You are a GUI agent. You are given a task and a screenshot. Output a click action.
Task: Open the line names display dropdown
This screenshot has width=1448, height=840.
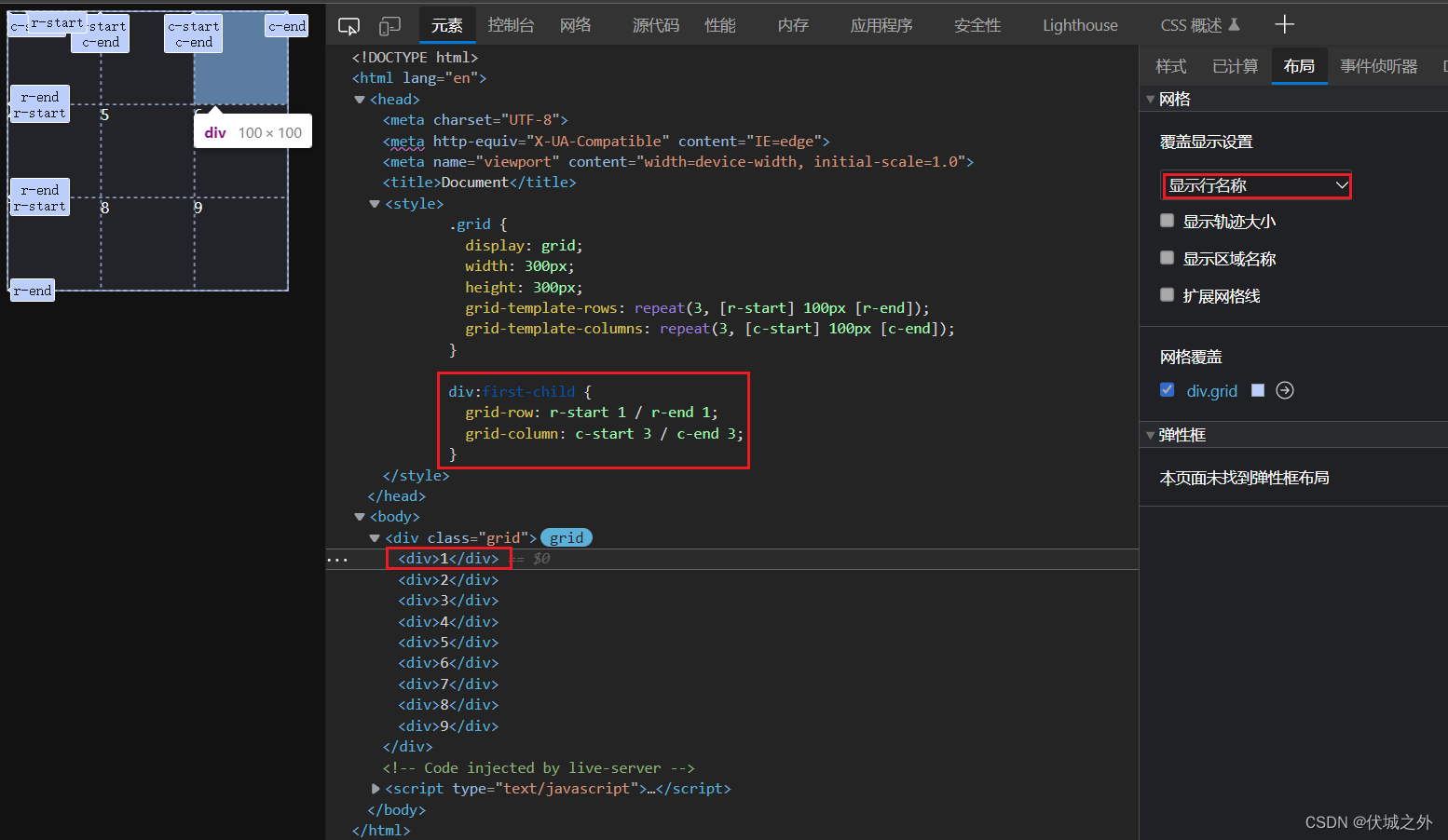(1257, 185)
